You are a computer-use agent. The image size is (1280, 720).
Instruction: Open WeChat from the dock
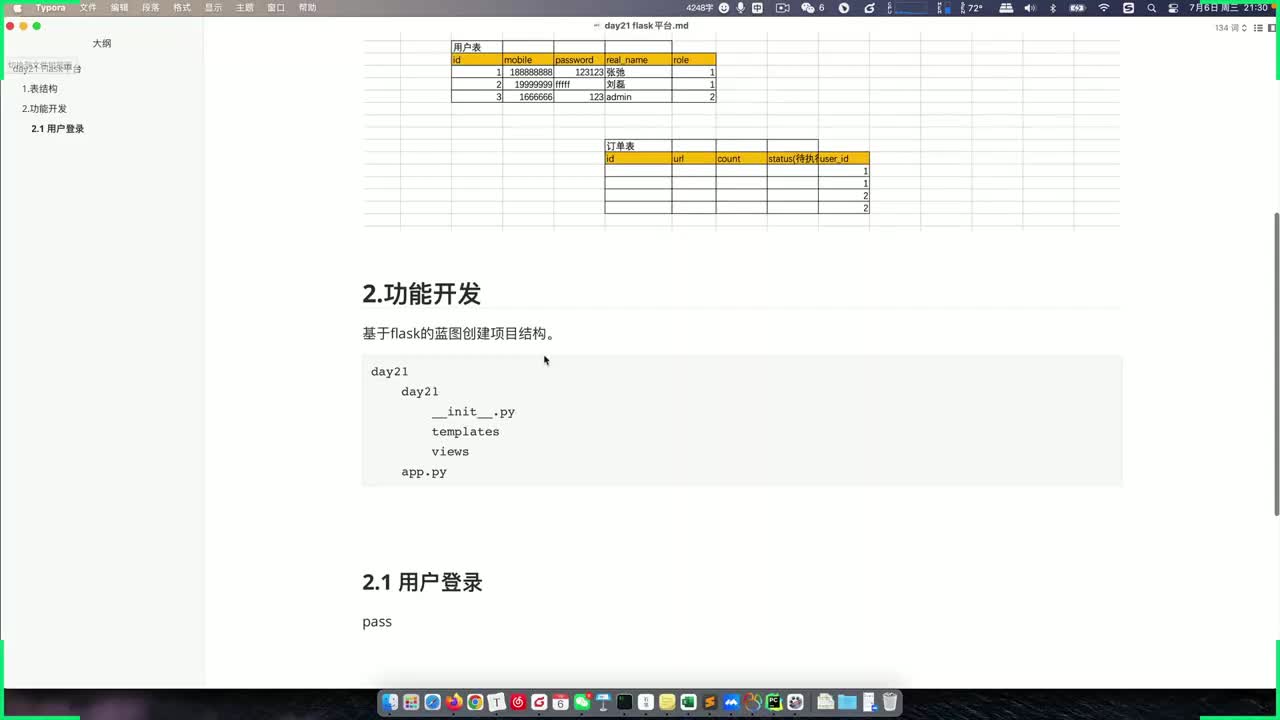pyautogui.click(x=582, y=702)
